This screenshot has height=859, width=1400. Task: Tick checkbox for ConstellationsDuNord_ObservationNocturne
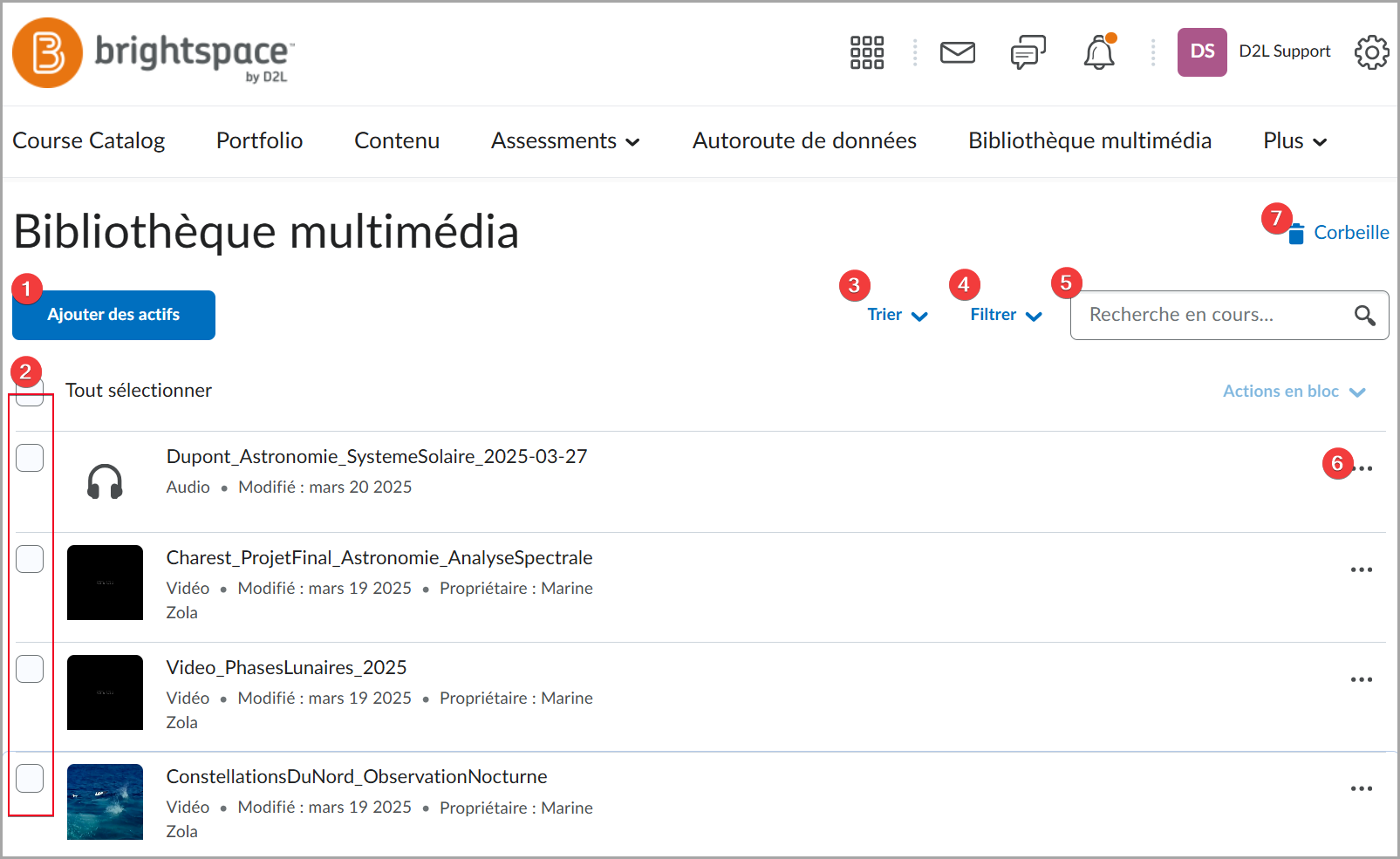tap(30, 778)
